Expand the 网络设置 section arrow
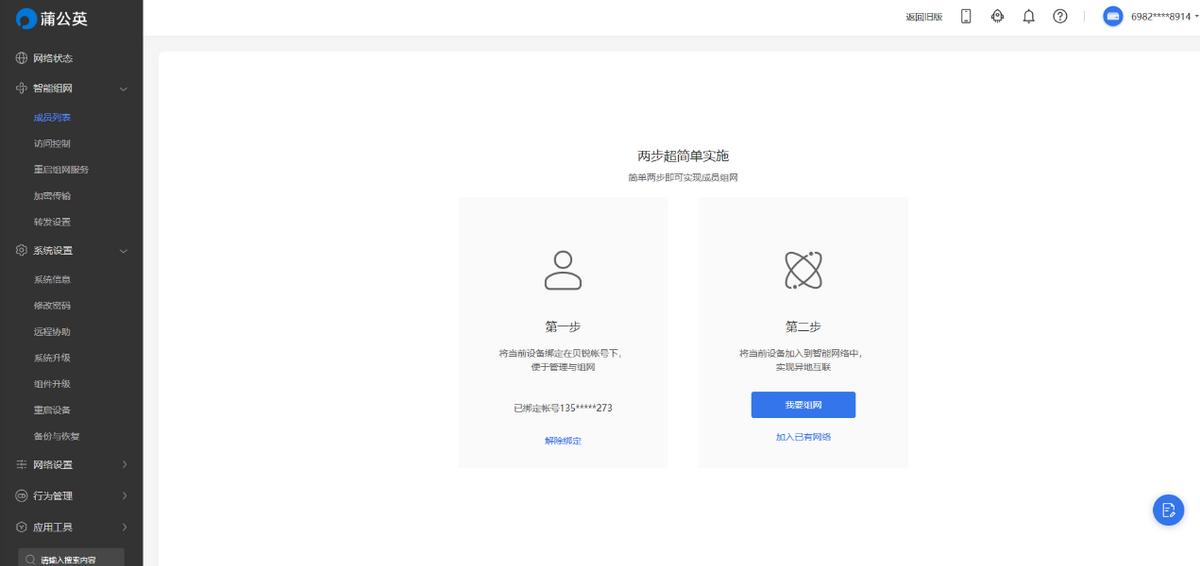Image resolution: width=1200 pixels, height=566 pixels. 124,464
